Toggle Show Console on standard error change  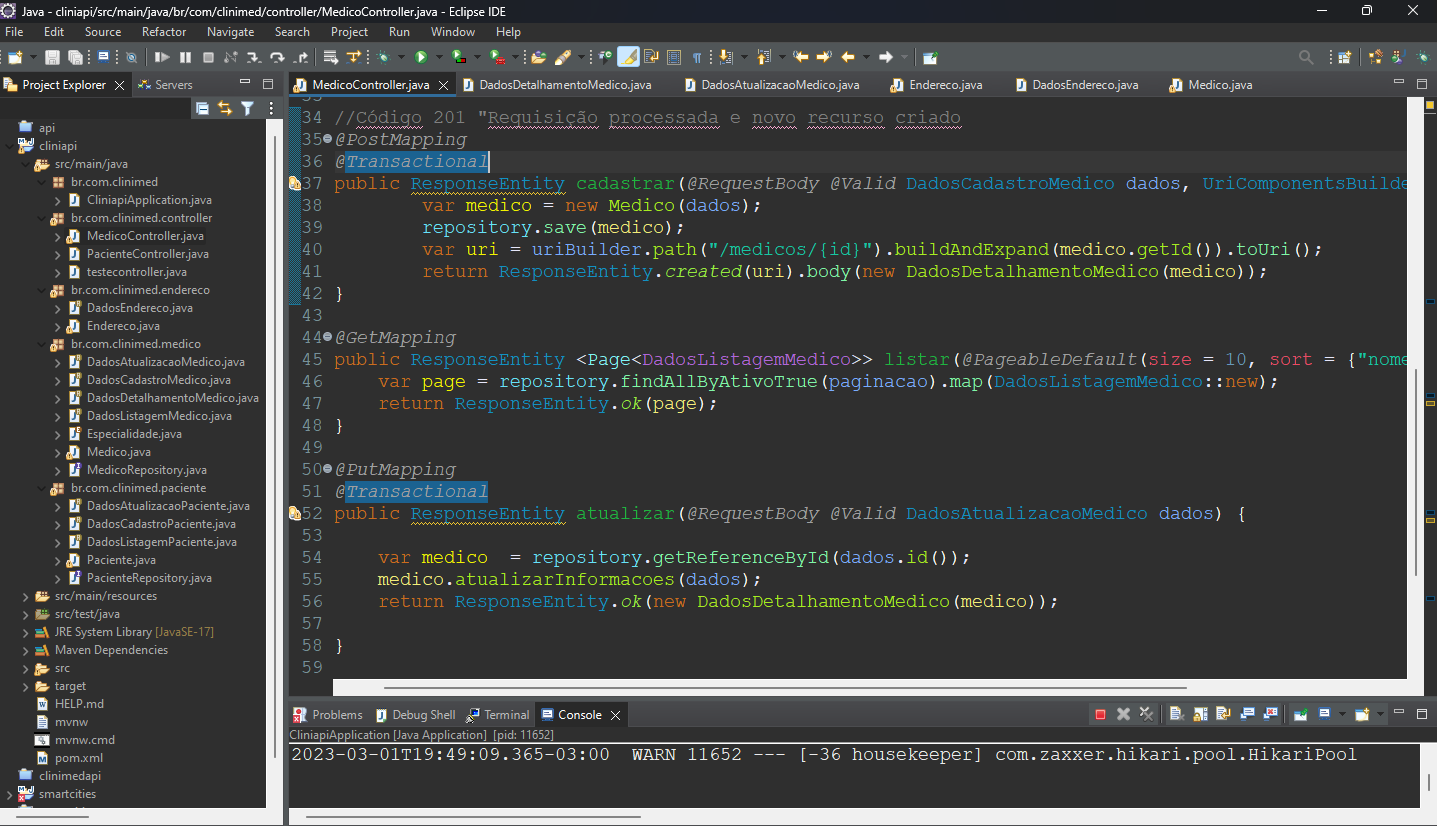(x=1270, y=714)
